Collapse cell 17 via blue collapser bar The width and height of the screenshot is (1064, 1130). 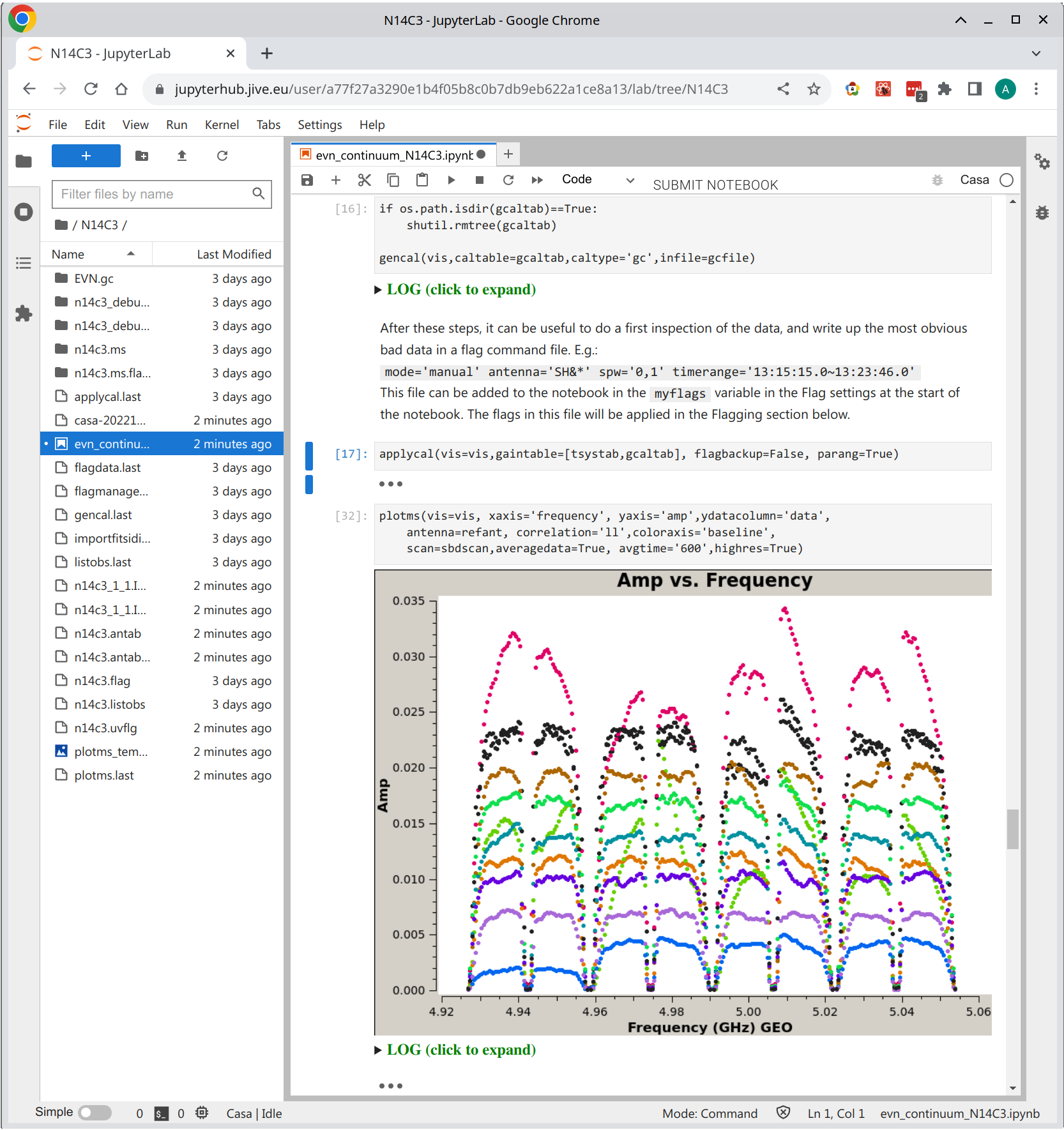309,456
